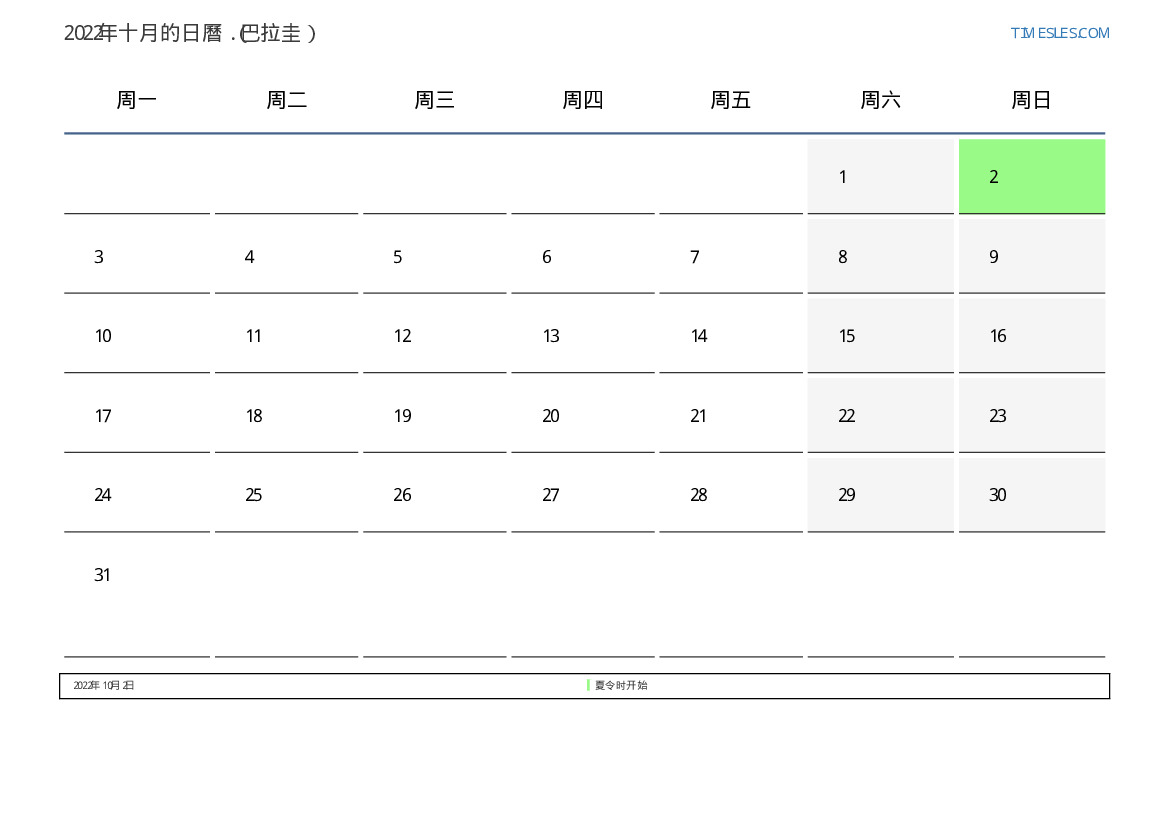1169x827 pixels.
Task: Click the green legend marker in footer
Action: tap(588, 686)
